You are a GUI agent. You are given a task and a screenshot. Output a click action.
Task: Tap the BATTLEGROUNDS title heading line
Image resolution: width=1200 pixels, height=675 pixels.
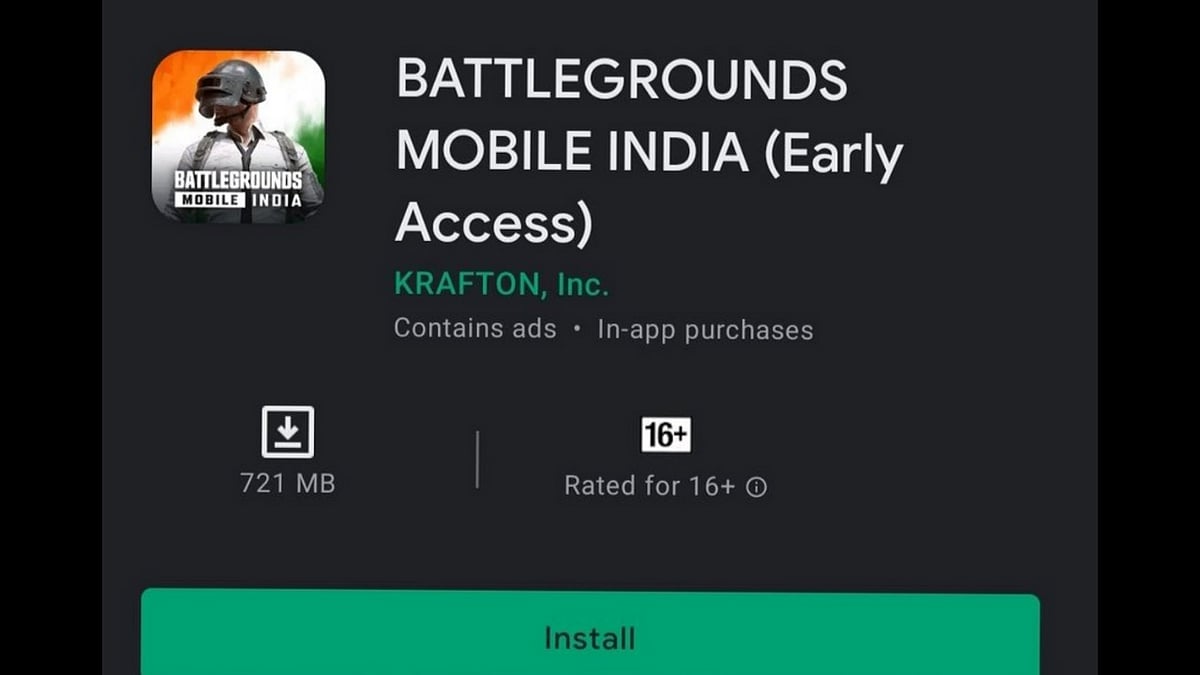point(622,80)
